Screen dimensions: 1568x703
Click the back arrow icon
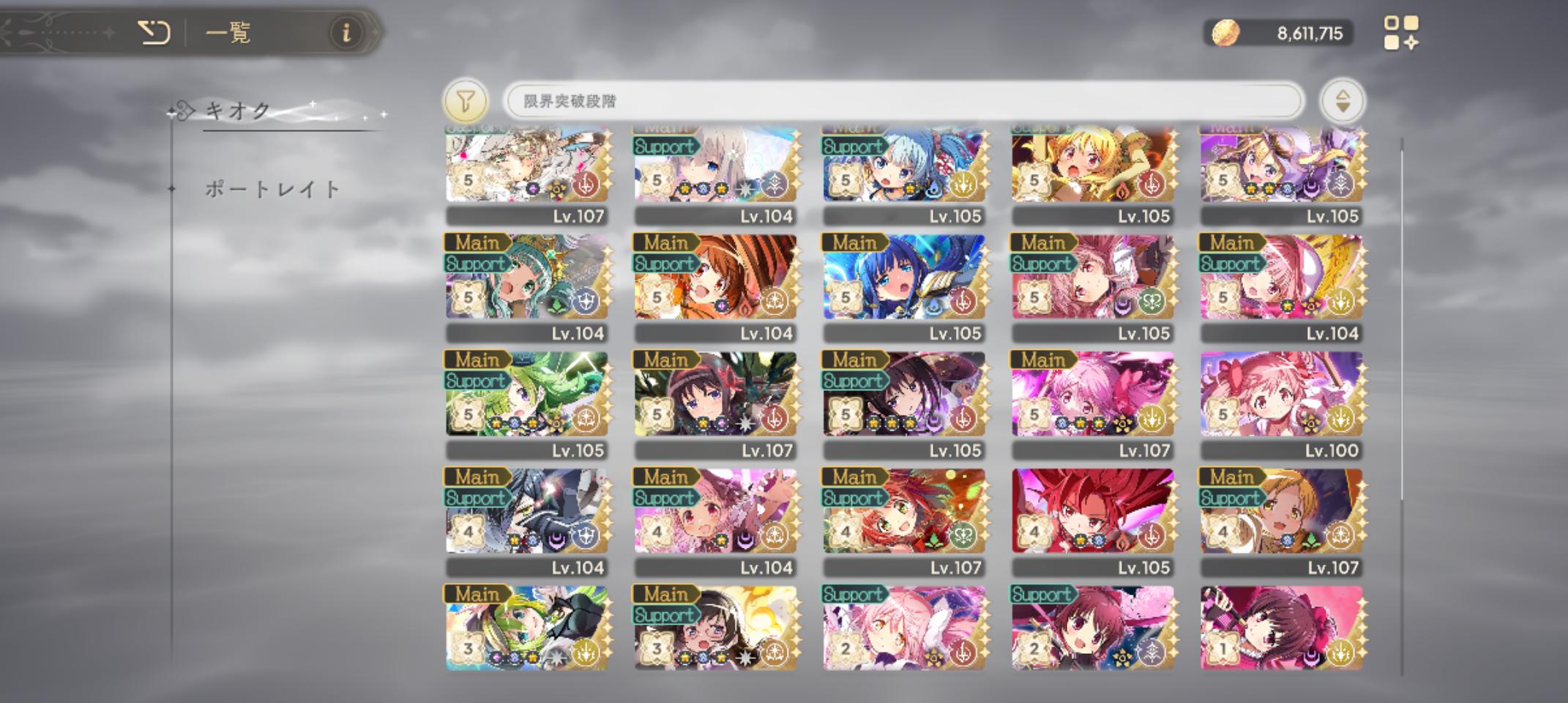click(x=154, y=32)
